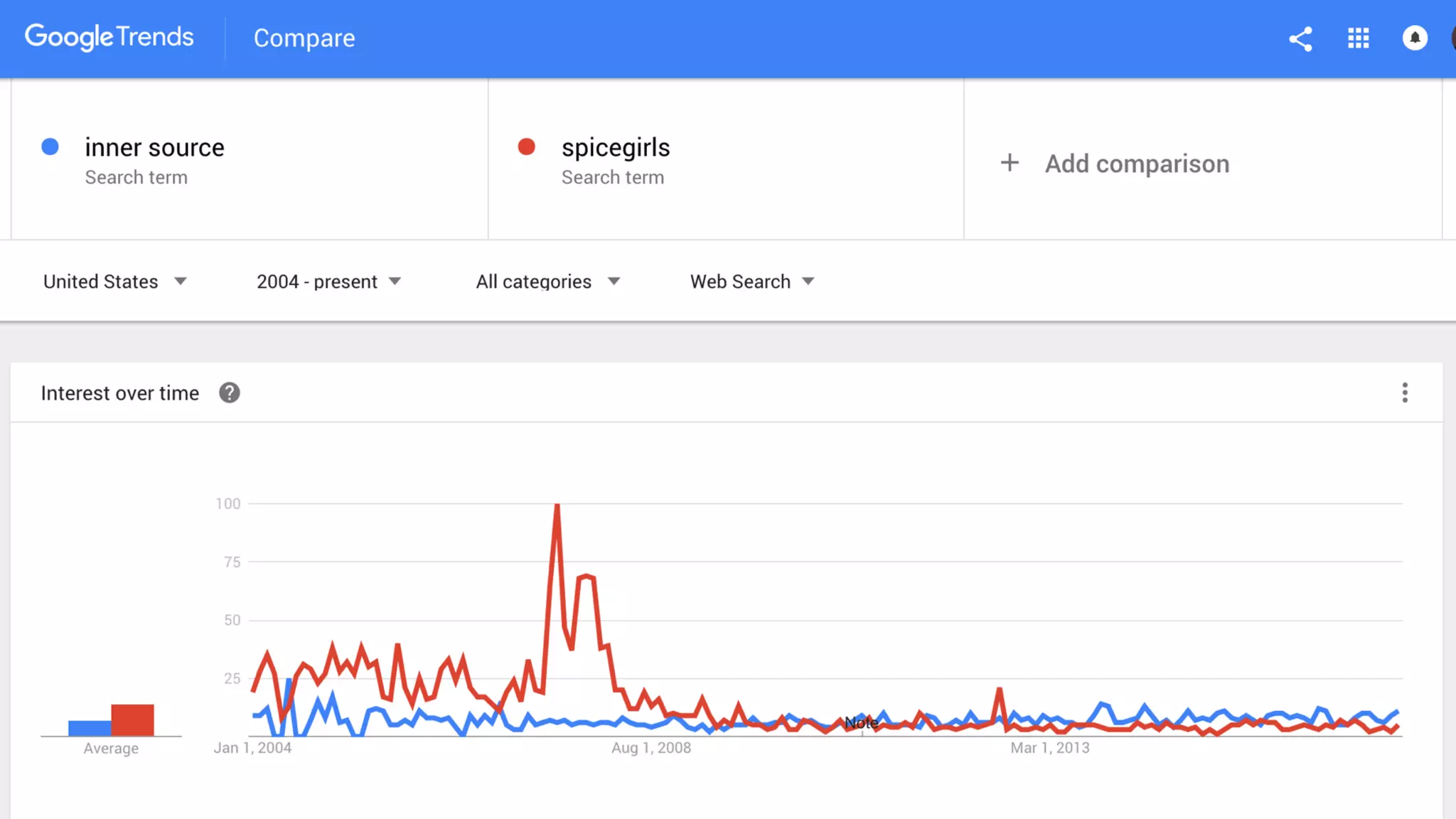Open the Web Search type dropdown
The image size is (1456, 819).
[x=751, y=282]
